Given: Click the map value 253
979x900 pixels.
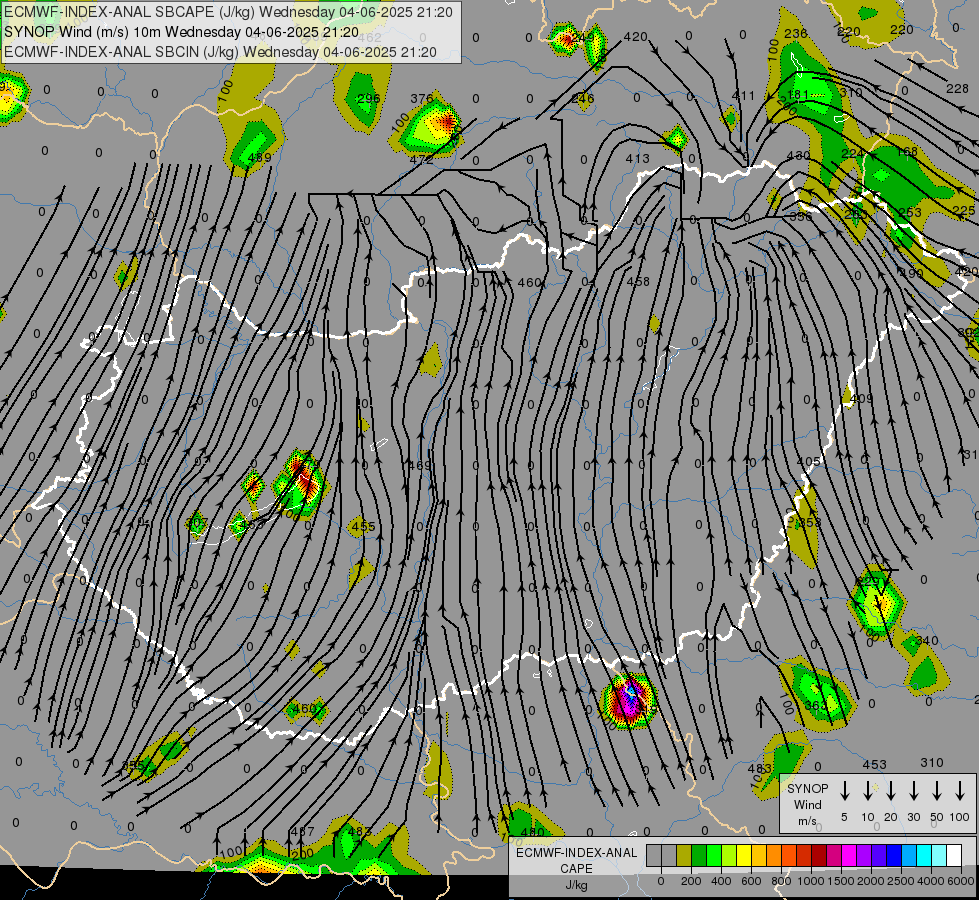Looking at the screenshot, I should tap(910, 213).
